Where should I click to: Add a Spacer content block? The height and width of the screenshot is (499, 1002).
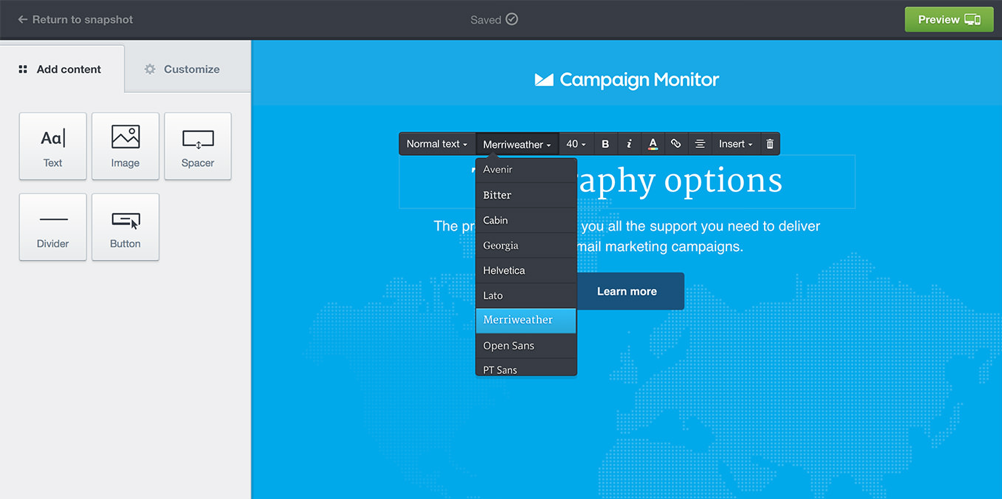coord(197,146)
